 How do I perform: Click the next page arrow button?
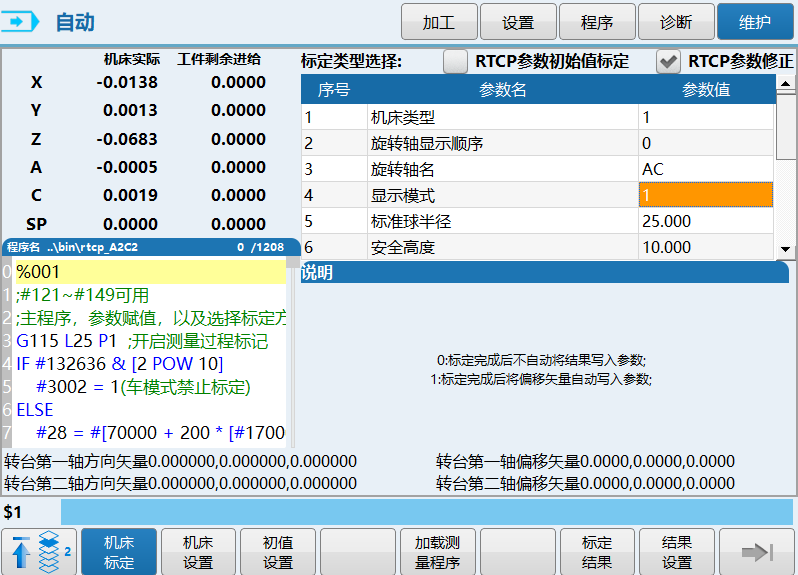point(757,552)
